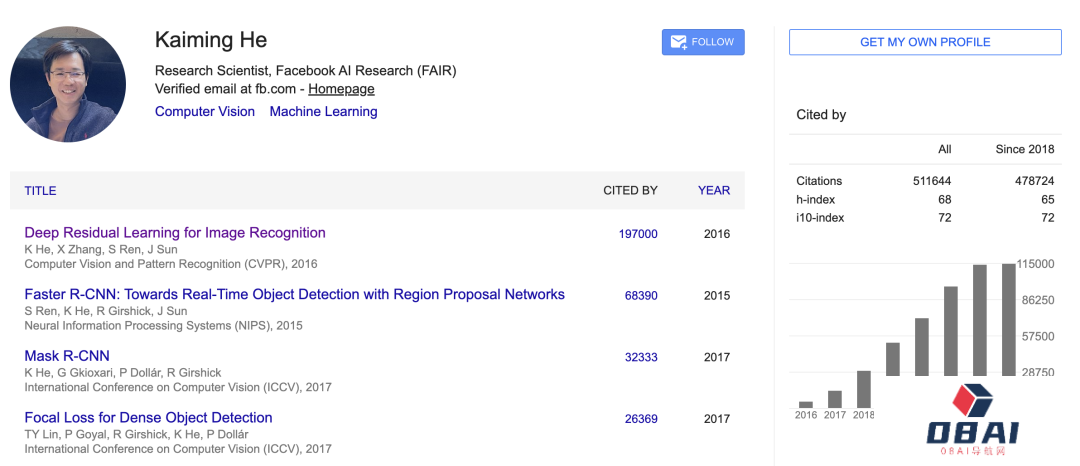
Task: Click the Kaiming He profile photo
Action: tap(68, 85)
